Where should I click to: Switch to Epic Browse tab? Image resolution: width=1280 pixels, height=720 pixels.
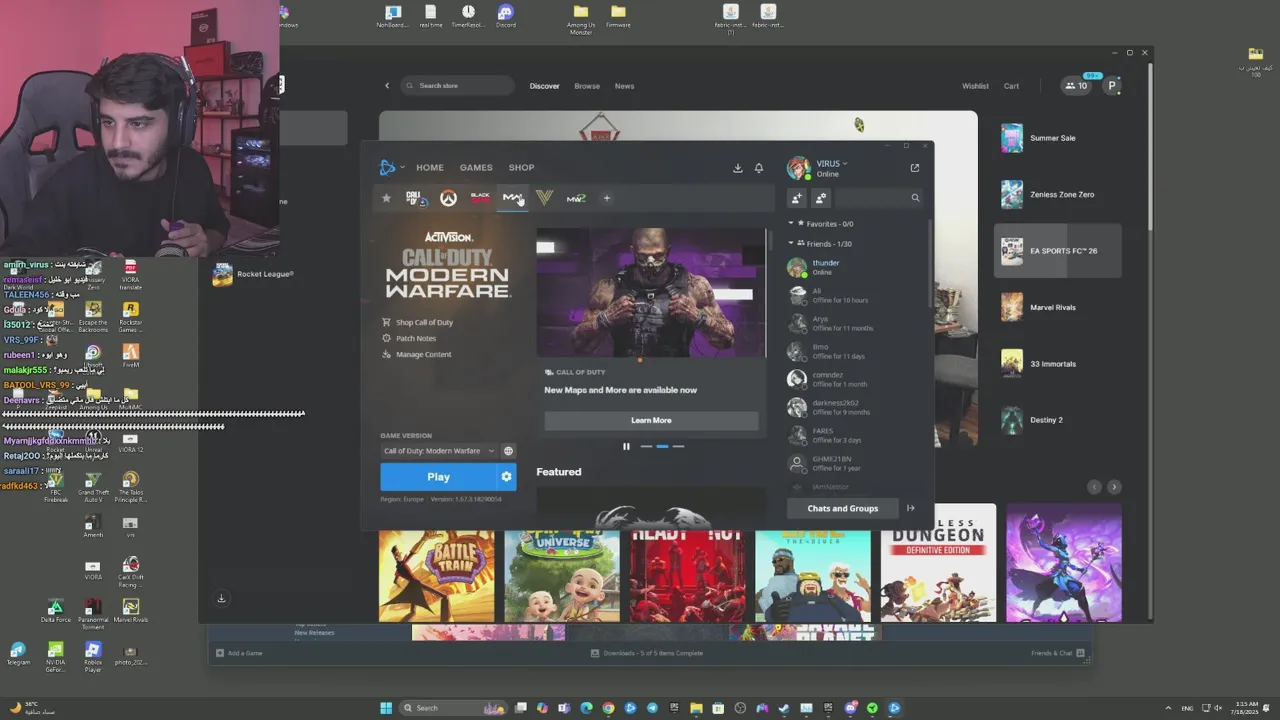(587, 86)
